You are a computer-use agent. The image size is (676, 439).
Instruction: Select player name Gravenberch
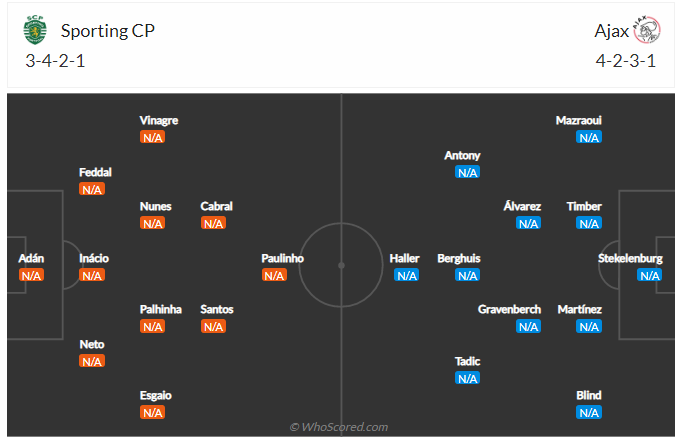509,310
